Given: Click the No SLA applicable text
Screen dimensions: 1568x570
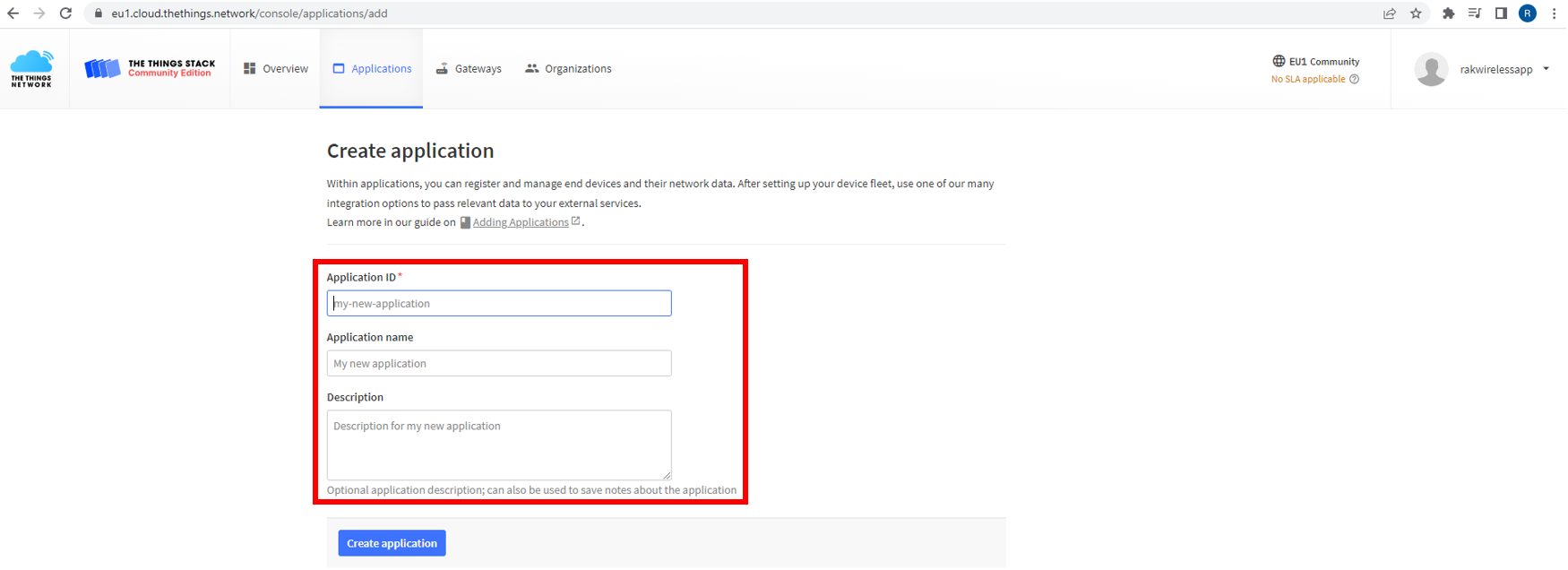Looking at the screenshot, I should coord(1308,79).
